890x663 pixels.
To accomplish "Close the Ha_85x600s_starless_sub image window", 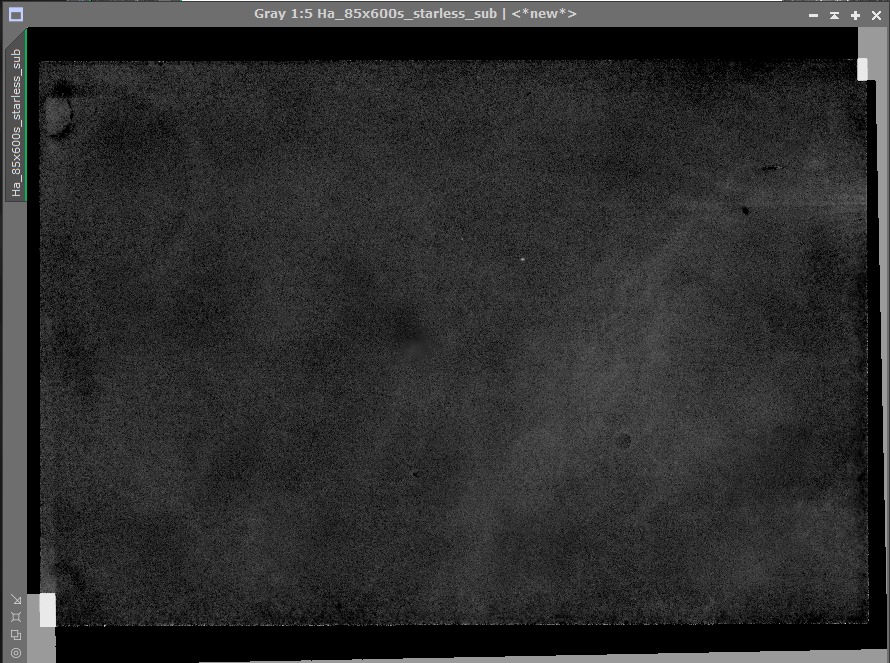I will [876, 15].
